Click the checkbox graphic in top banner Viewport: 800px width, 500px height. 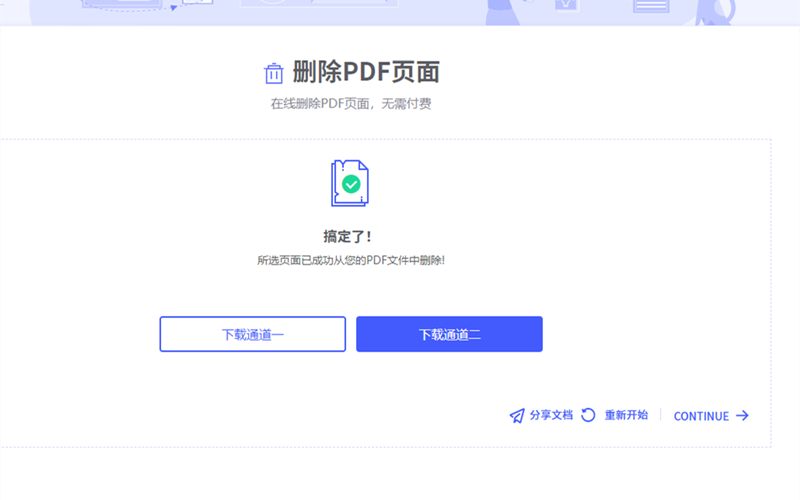pos(567,5)
